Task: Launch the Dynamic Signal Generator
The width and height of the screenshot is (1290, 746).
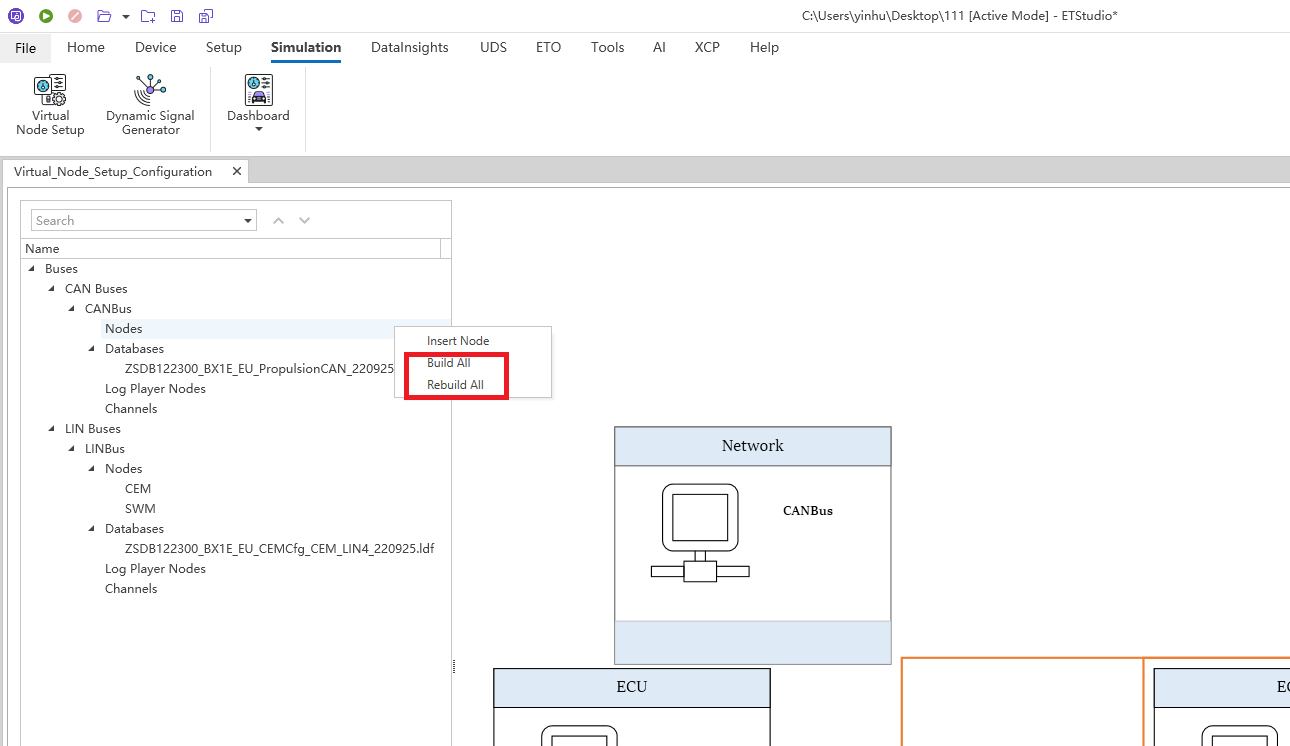Action: click(x=150, y=105)
